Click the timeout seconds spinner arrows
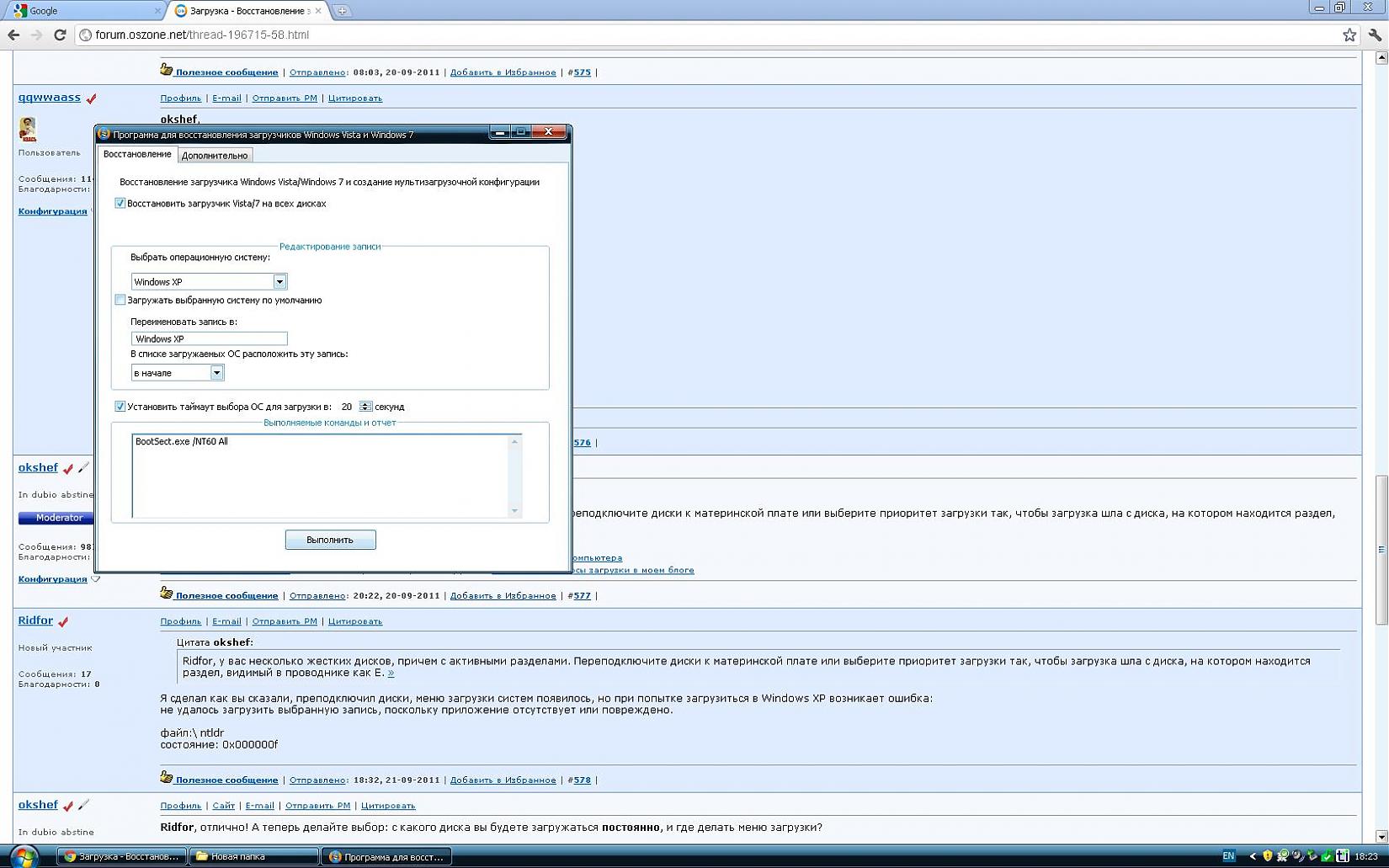The image size is (1389, 868). point(365,407)
